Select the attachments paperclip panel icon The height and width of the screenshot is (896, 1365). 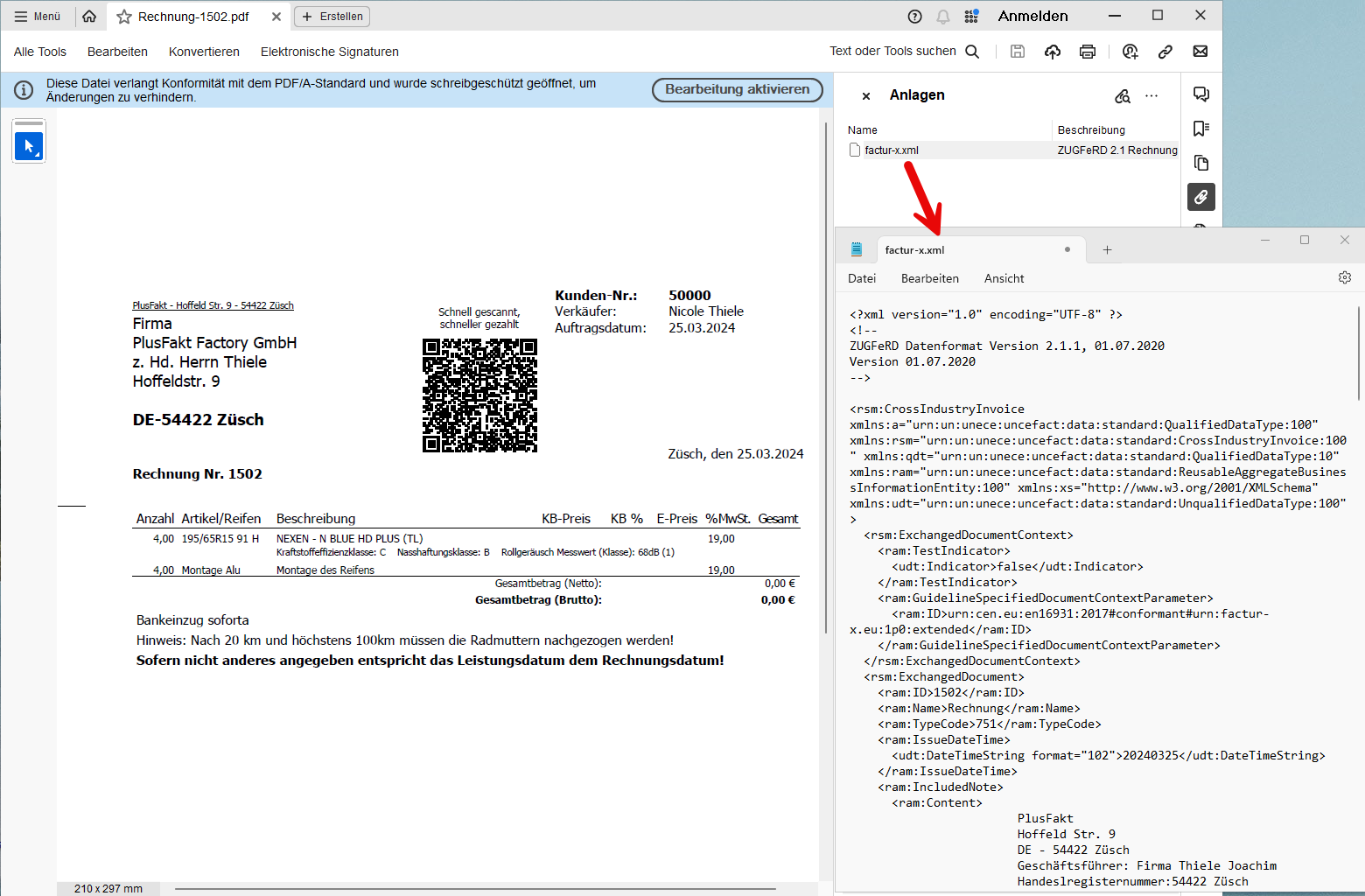point(1201,197)
